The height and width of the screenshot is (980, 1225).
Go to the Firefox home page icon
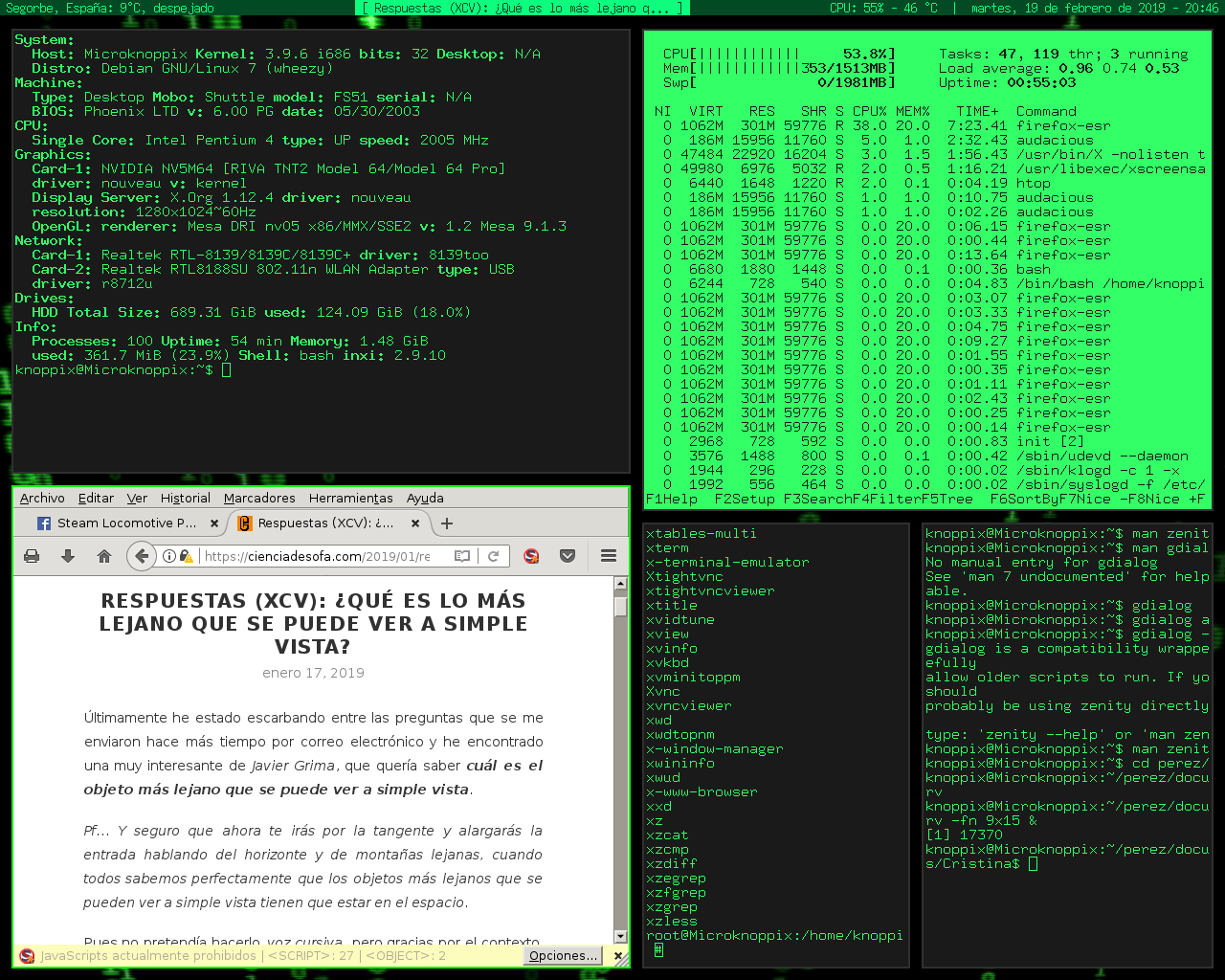tap(104, 556)
